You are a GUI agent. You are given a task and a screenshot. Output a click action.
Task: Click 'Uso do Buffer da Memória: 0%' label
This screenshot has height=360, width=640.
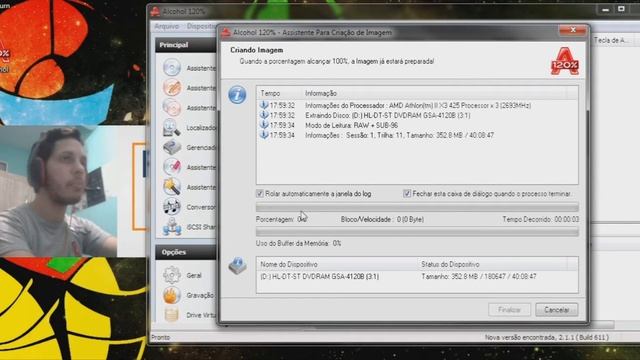click(x=298, y=243)
